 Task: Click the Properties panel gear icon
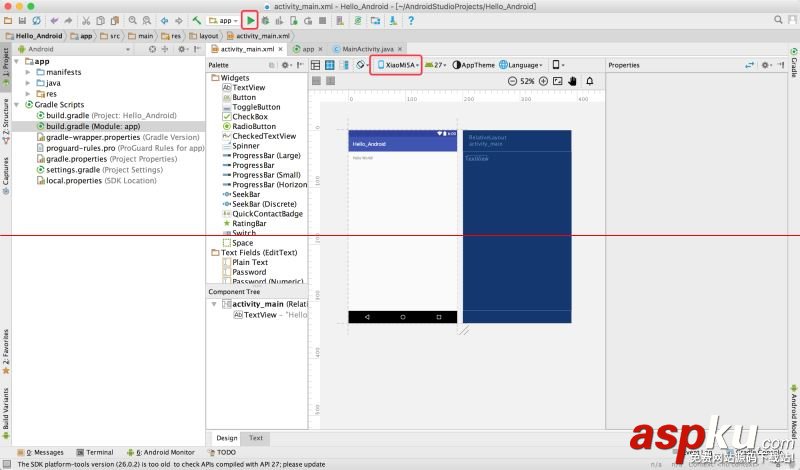tap(765, 65)
